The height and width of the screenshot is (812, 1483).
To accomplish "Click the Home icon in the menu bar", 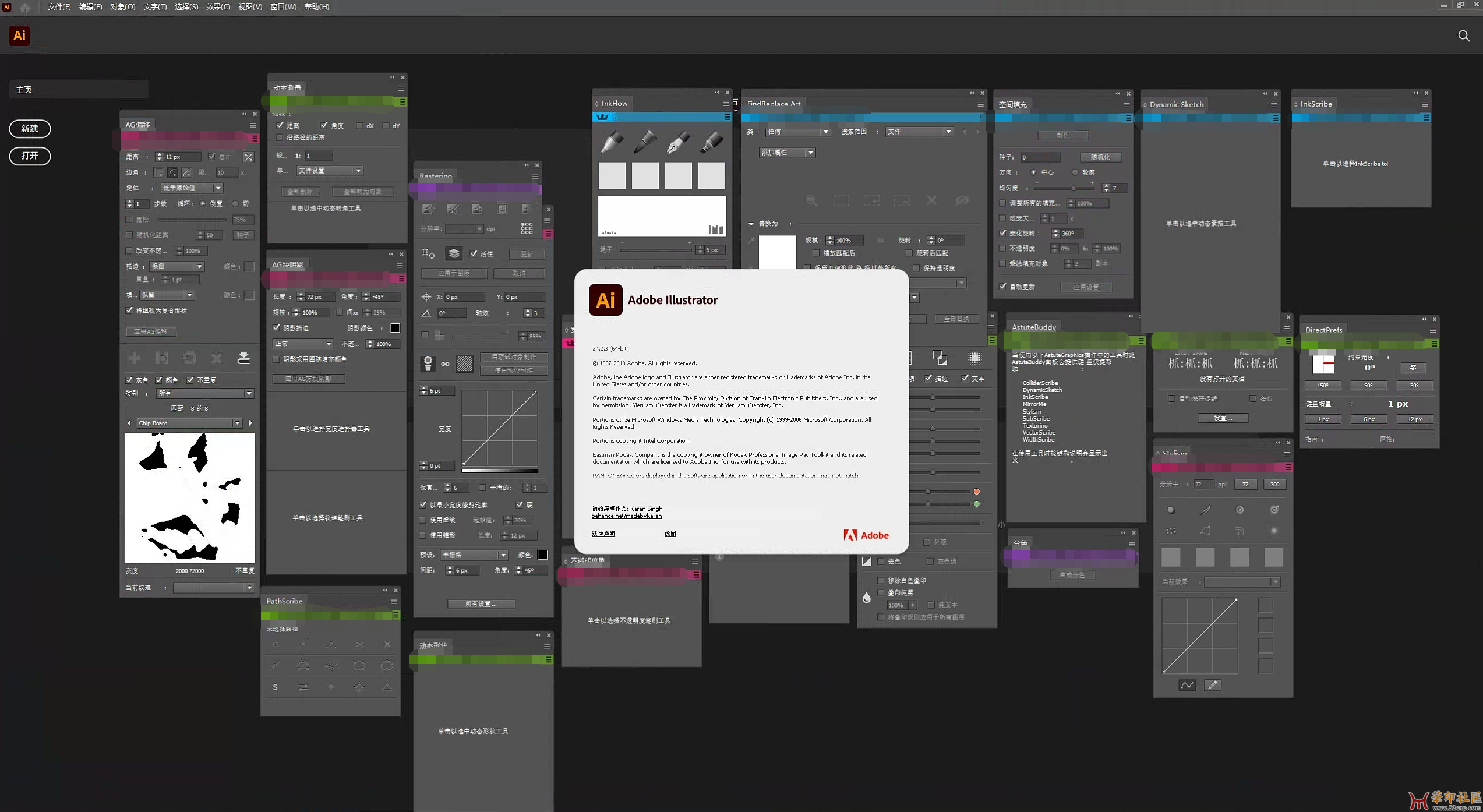I will point(25,7).
